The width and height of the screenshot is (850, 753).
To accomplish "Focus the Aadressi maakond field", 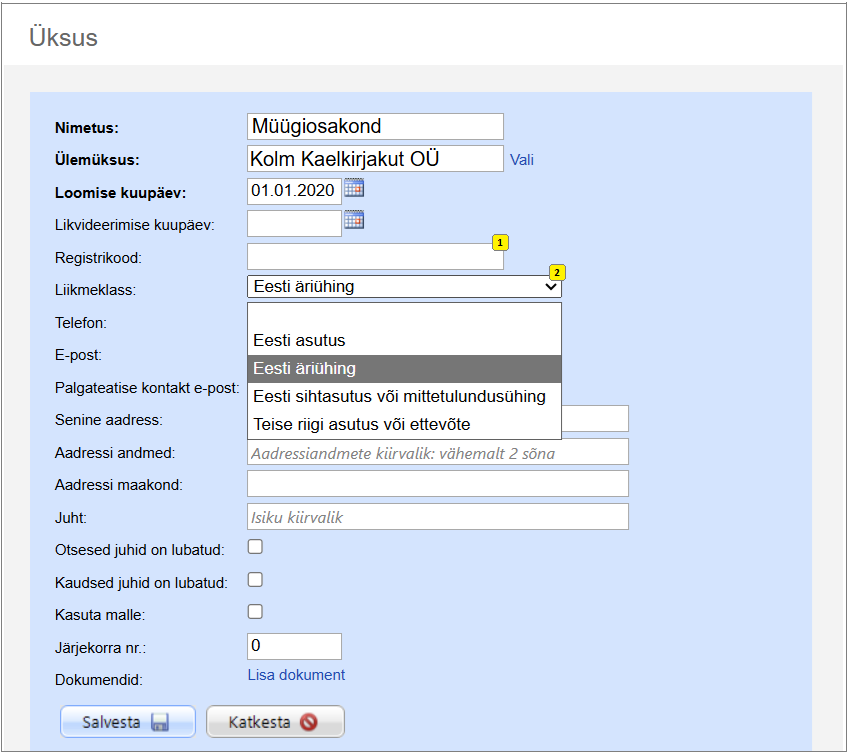I will pyautogui.click(x=438, y=484).
